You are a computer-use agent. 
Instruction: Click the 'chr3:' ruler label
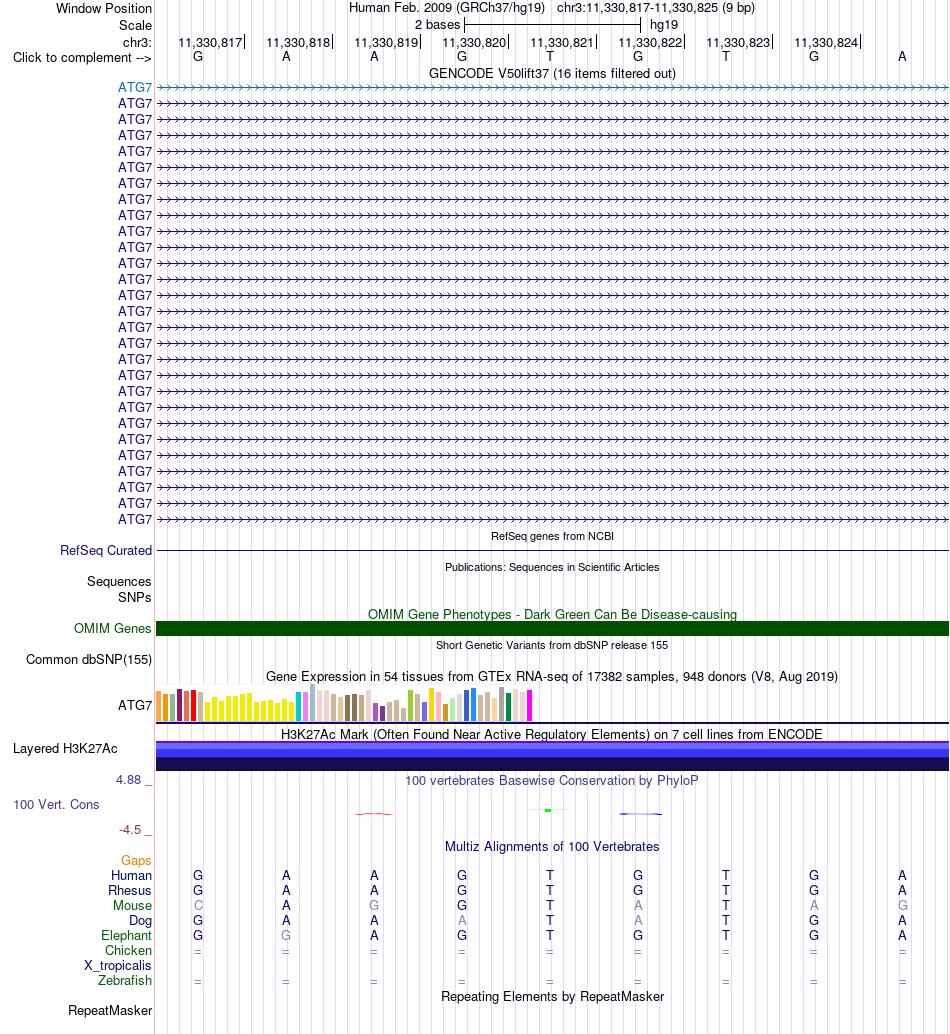[137, 42]
